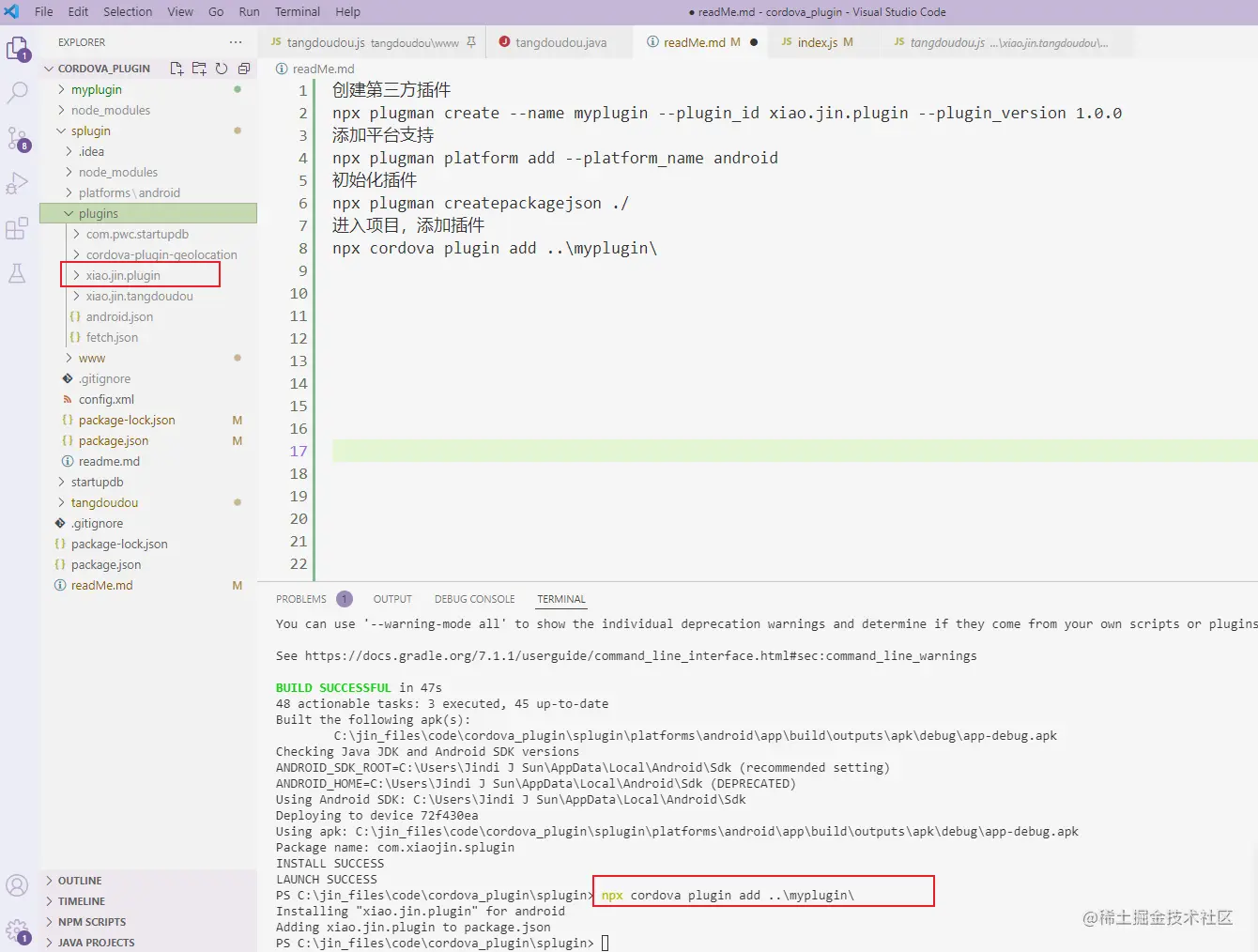Click New File icon in explorer header

pos(176,69)
